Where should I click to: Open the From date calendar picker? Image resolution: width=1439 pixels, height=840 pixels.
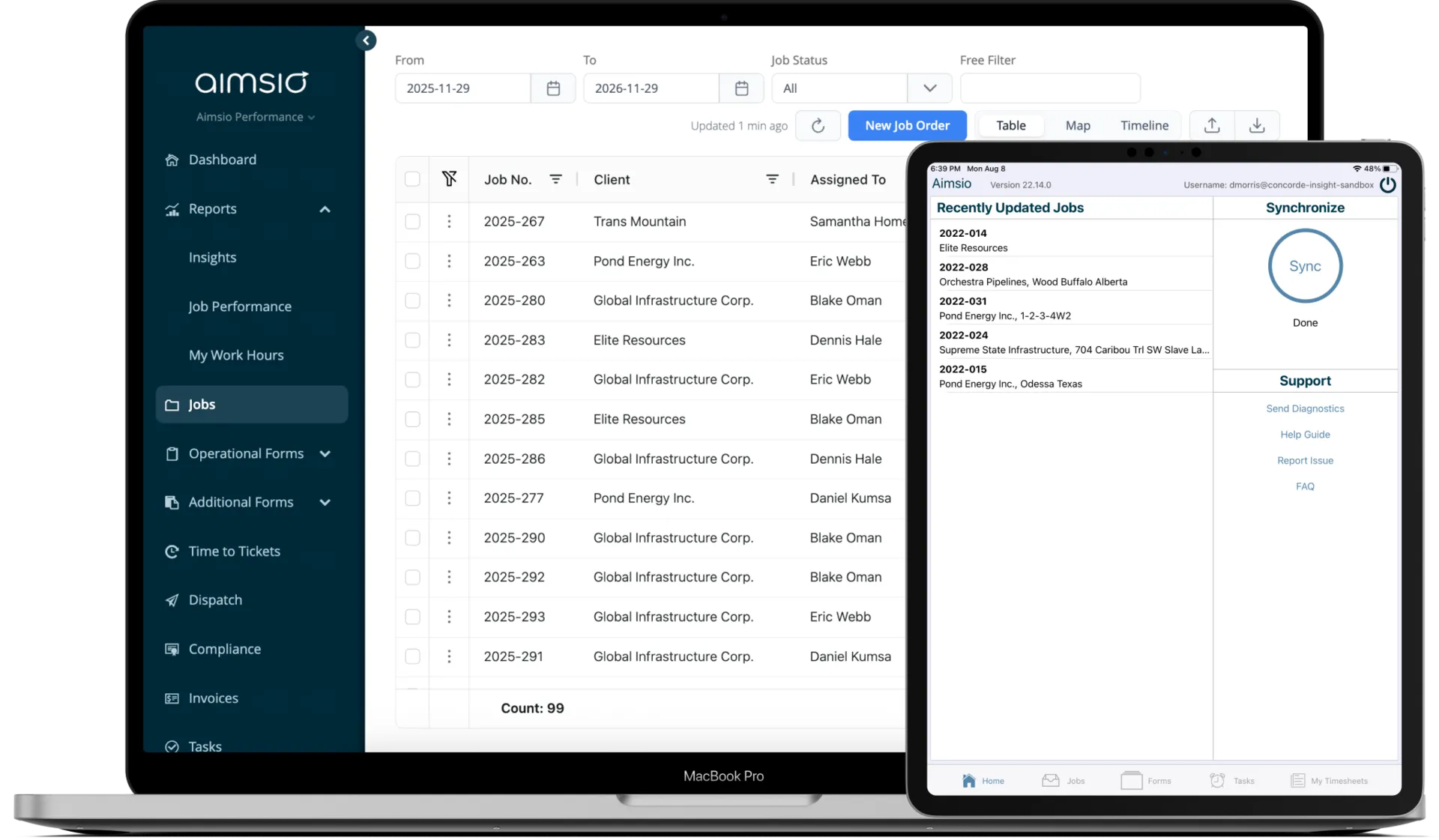[553, 88]
